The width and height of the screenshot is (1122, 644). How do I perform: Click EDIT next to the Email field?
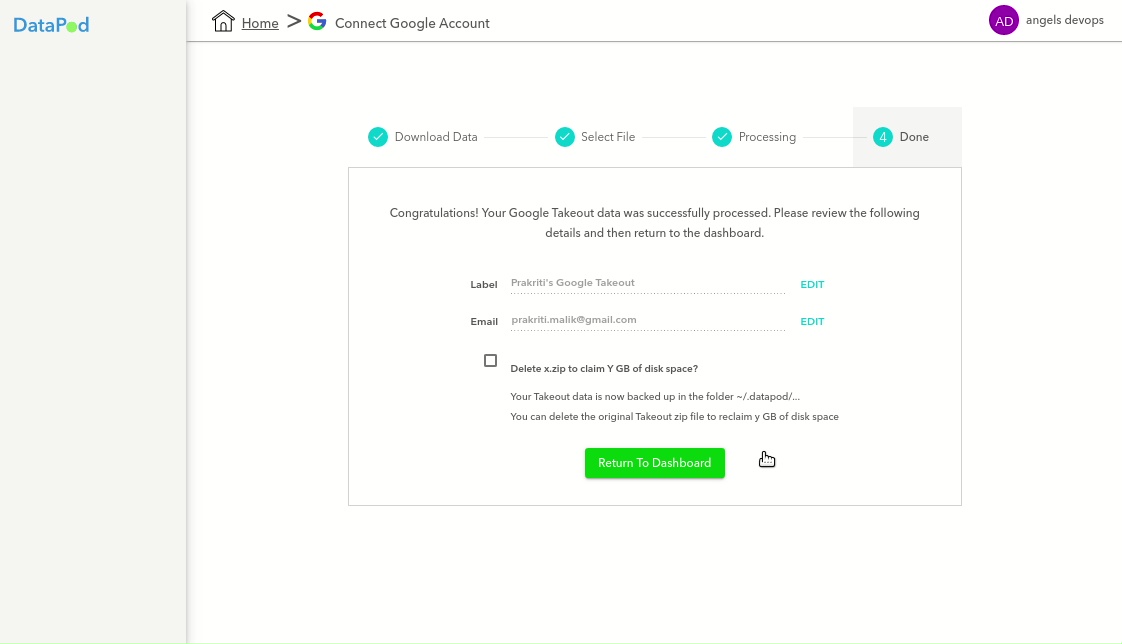[x=812, y=322]
